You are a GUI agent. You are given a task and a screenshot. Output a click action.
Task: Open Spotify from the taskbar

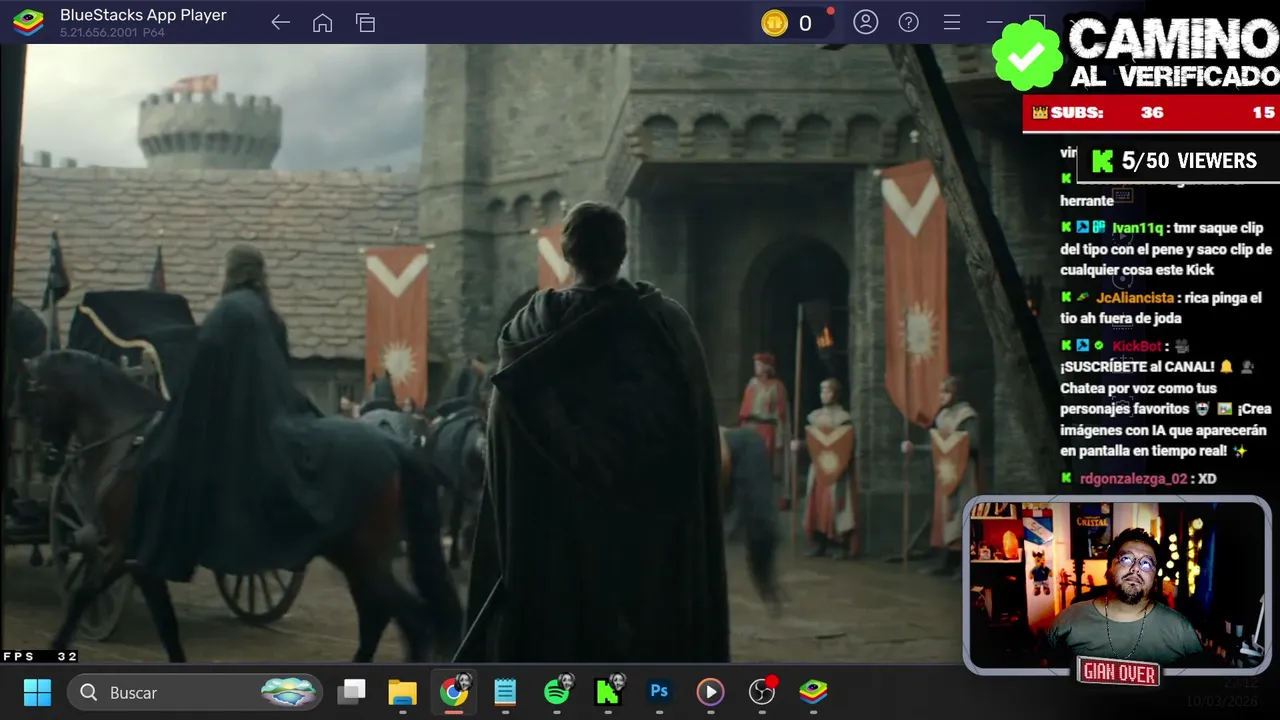point(557,692)
